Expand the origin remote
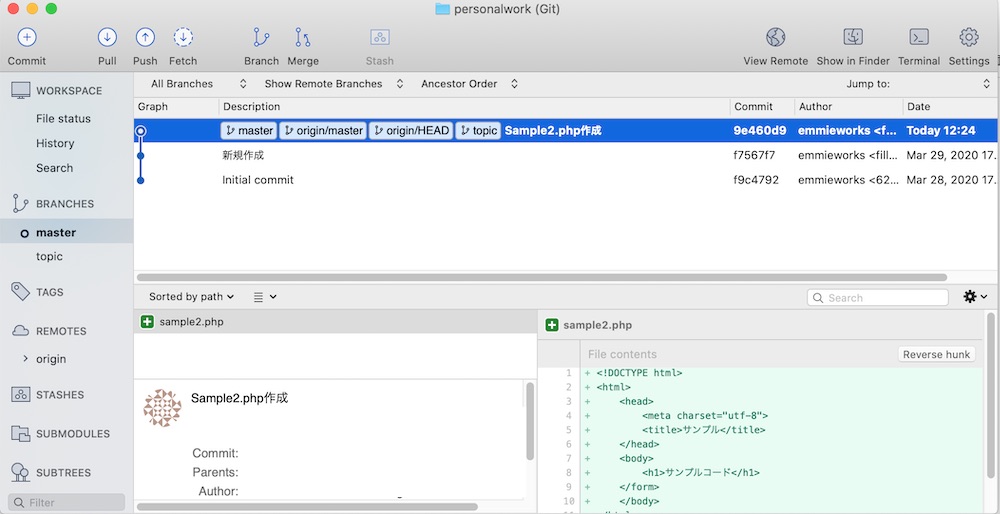 (x=26, y=358)
